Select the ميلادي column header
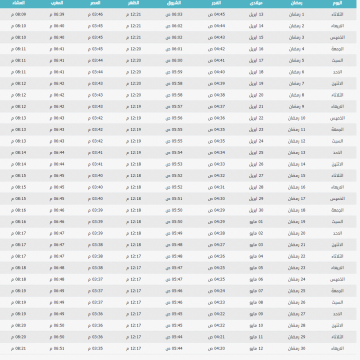The width and height of the screenshot is (360, 360). point(256,3)
